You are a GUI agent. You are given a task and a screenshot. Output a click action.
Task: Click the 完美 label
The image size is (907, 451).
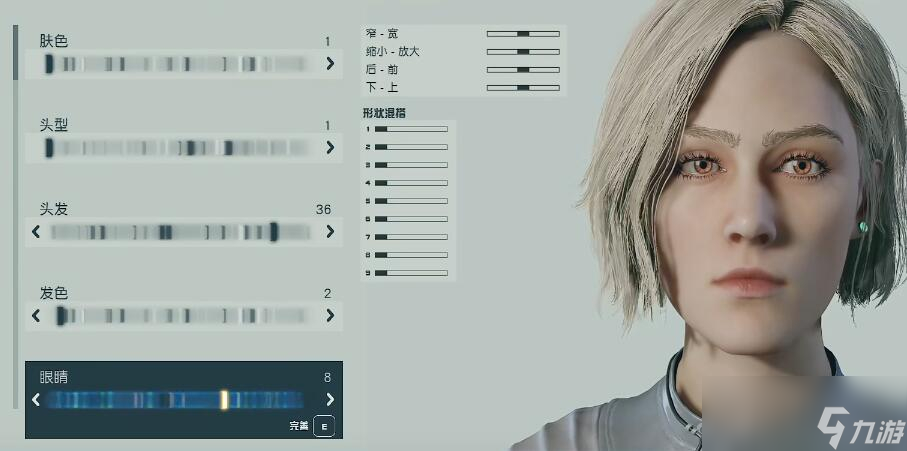(x=298, y=427)
